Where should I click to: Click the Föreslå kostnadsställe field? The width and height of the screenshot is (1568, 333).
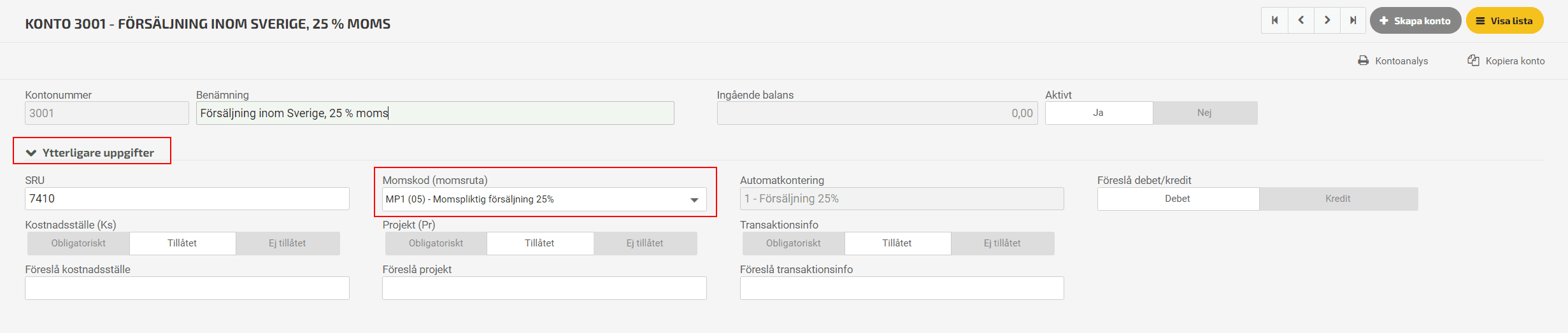click(x=187, y=288)
